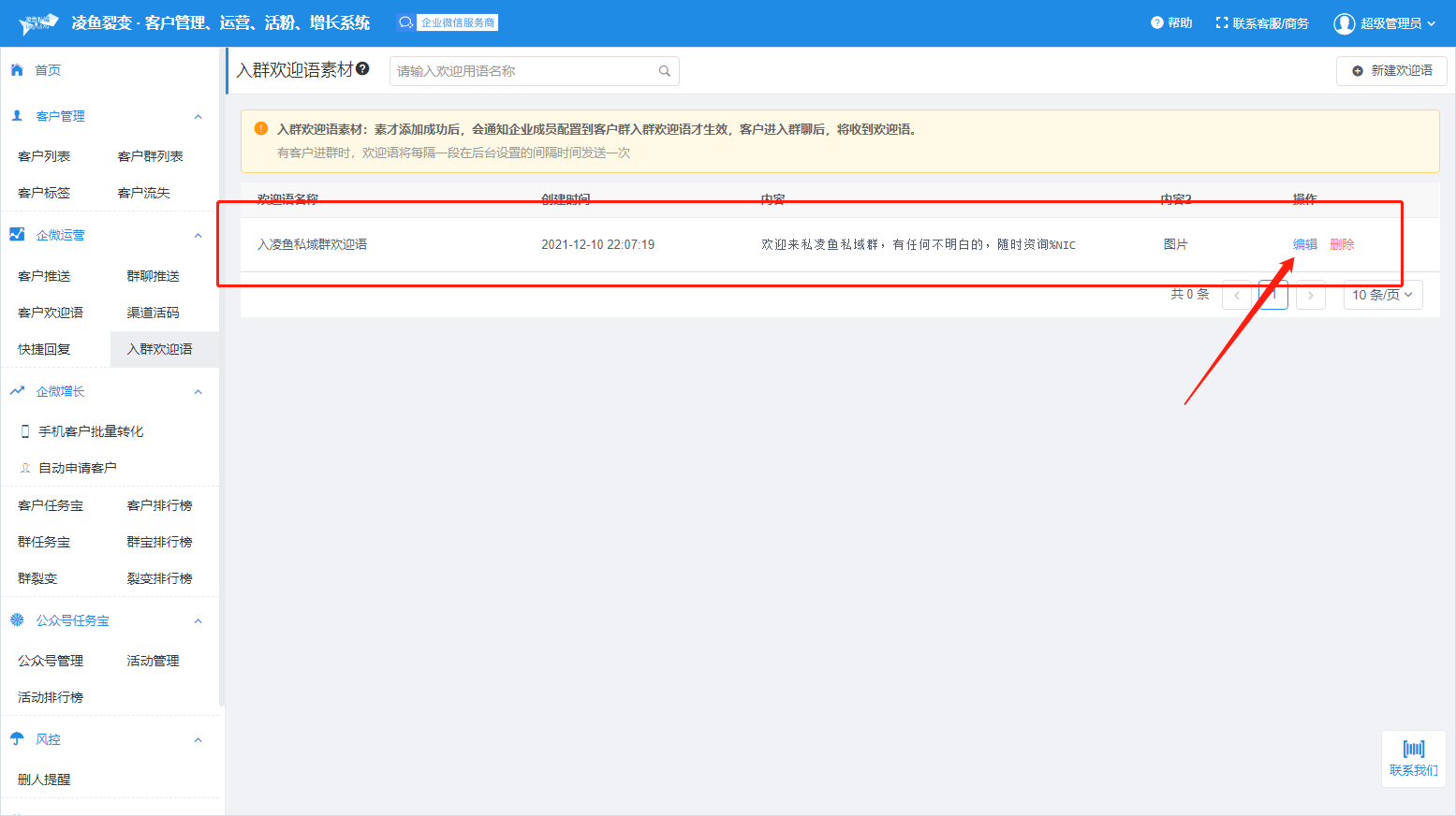
Task: Go to 渠道活码 menu item
Action: tap(153, 313)
